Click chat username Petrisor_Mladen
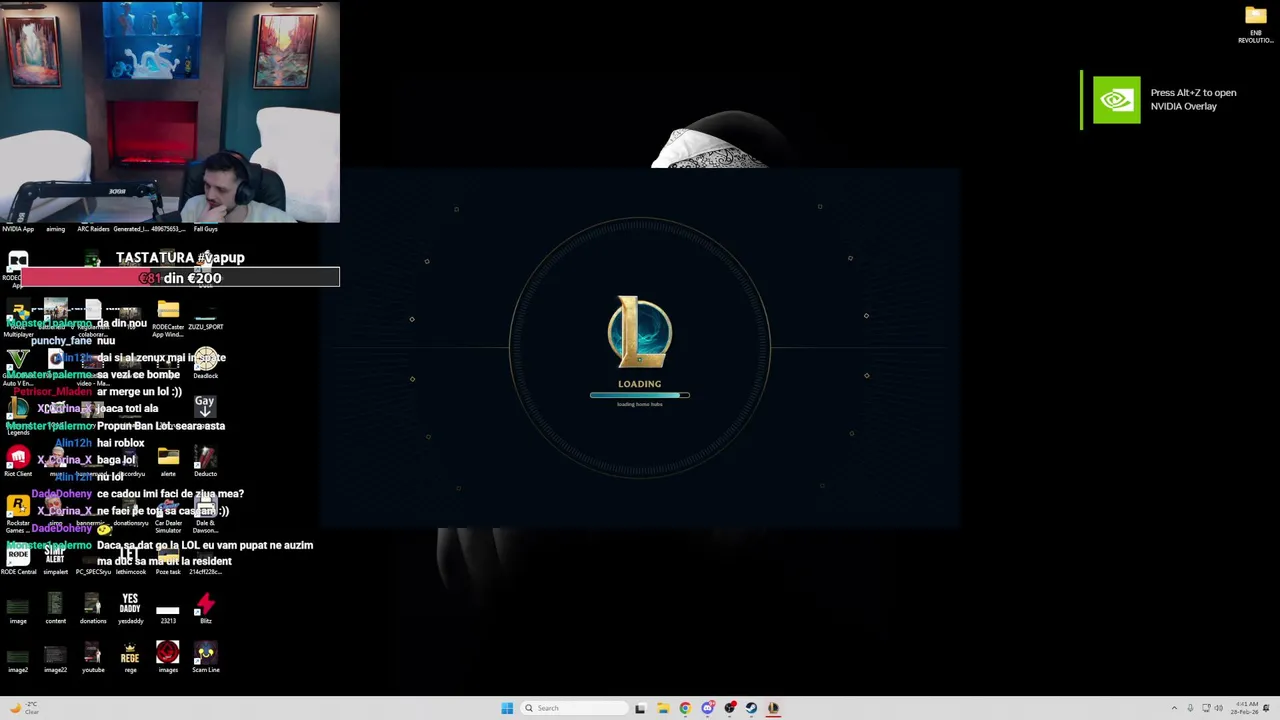Image resolution: width=1280 pixels, height=720 pixels. pyautogui.click(x=51, y=392)
